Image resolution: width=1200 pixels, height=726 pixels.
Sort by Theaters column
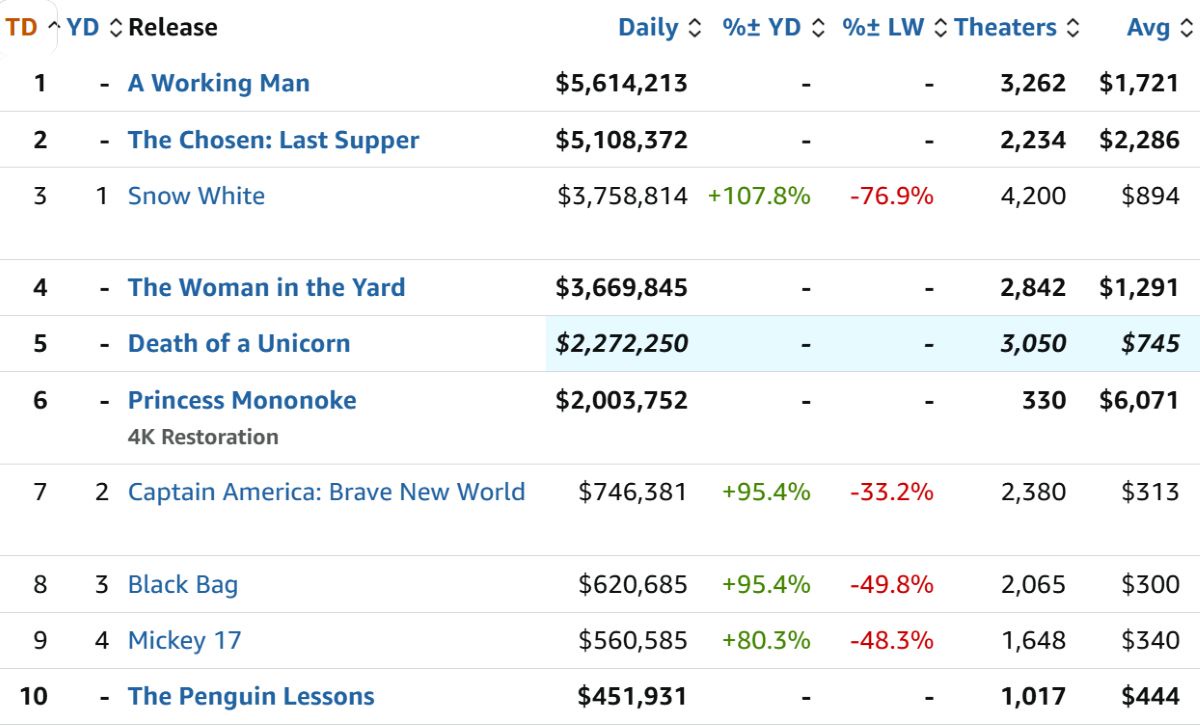tap(1005, 28)
